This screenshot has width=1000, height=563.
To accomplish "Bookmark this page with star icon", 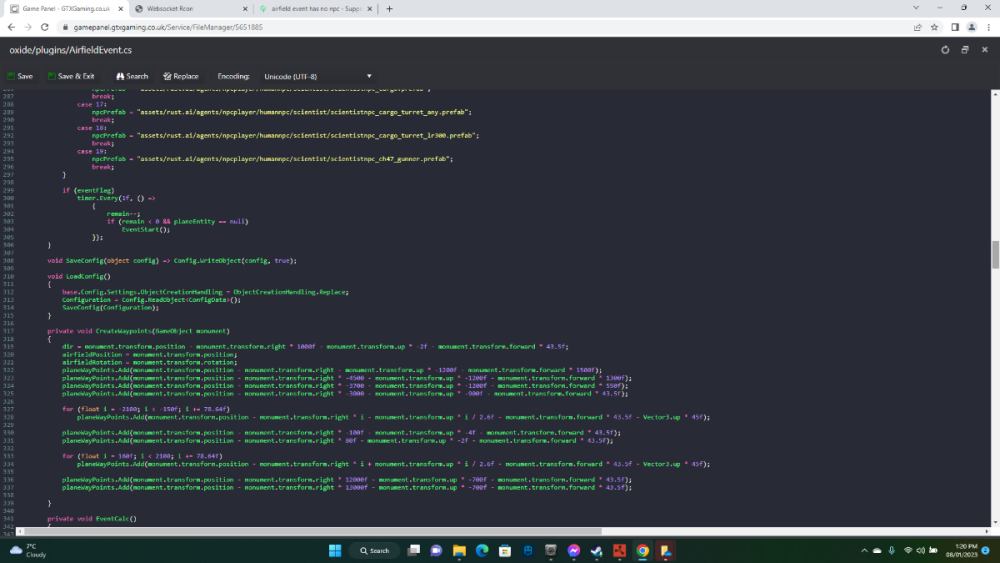I will (934, 27).
